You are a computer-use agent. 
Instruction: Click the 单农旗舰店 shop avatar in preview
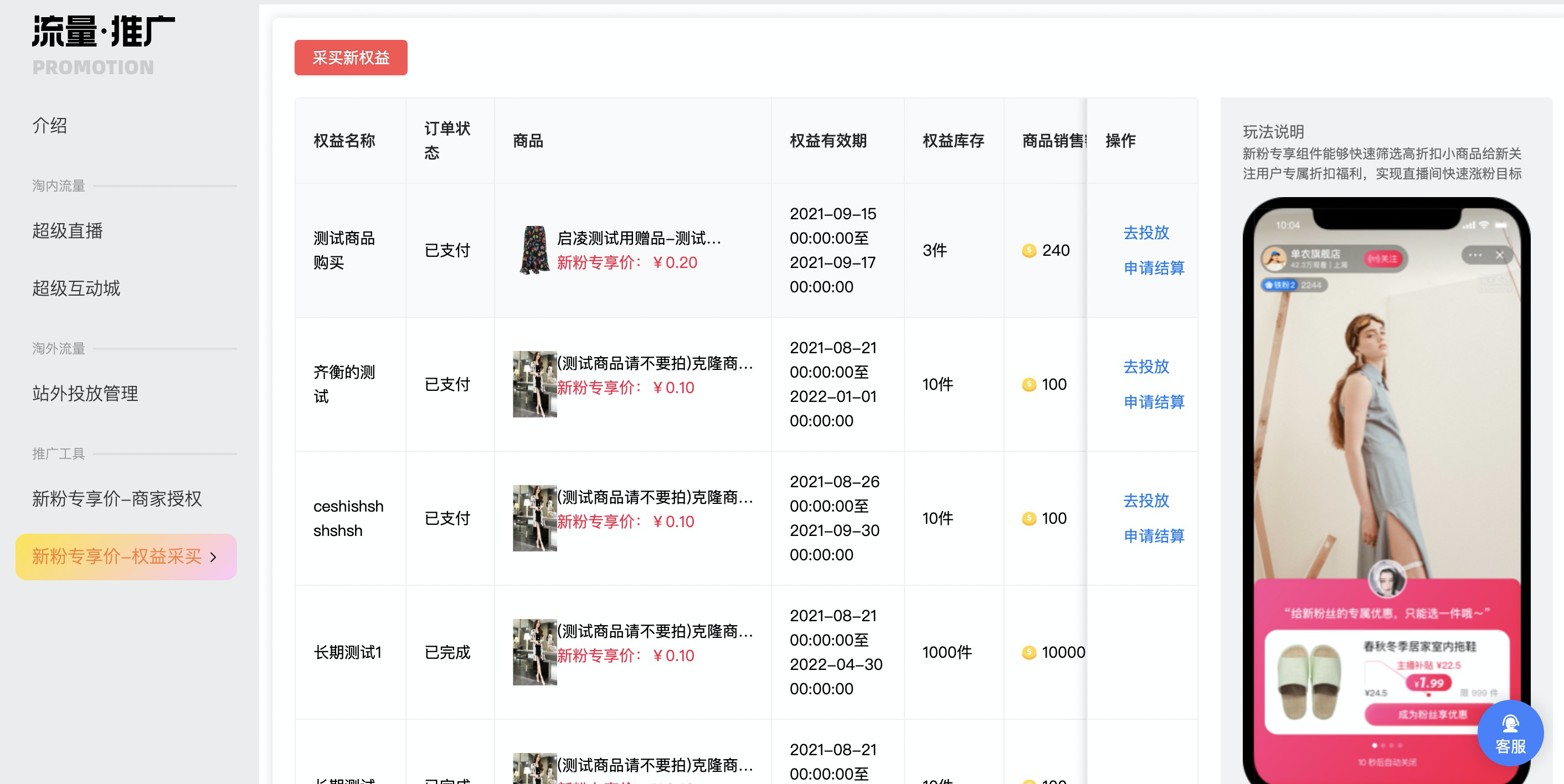tap(1274, 259)
